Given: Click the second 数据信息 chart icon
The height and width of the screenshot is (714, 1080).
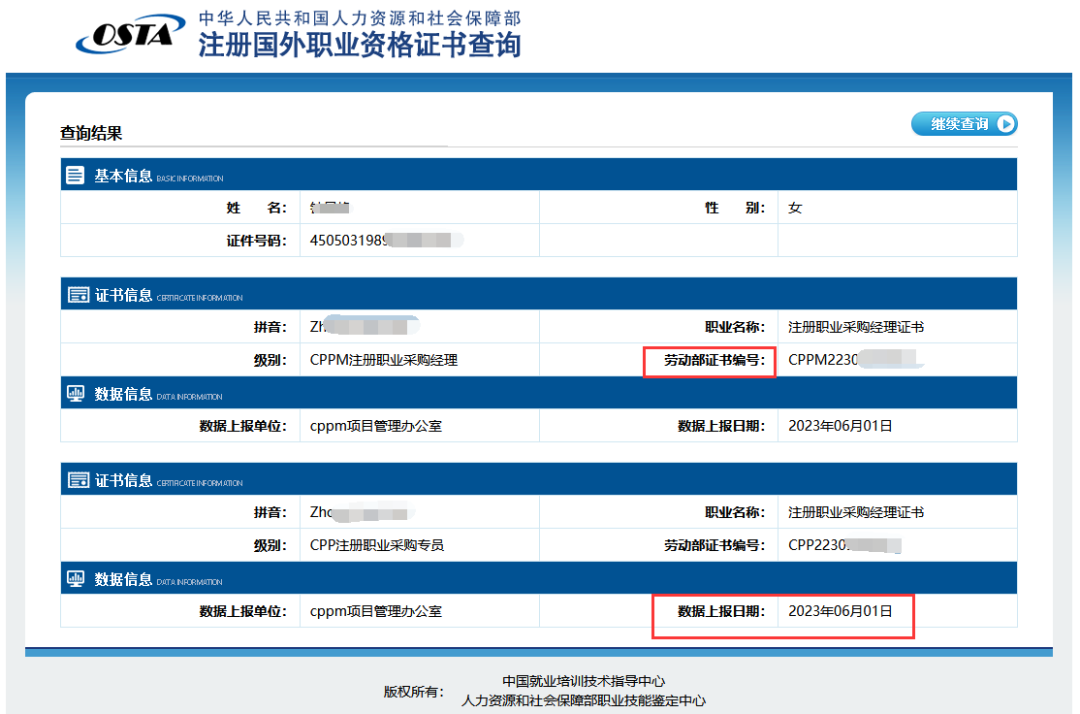Looking at the screenshot, I should [x=75, y=578].
